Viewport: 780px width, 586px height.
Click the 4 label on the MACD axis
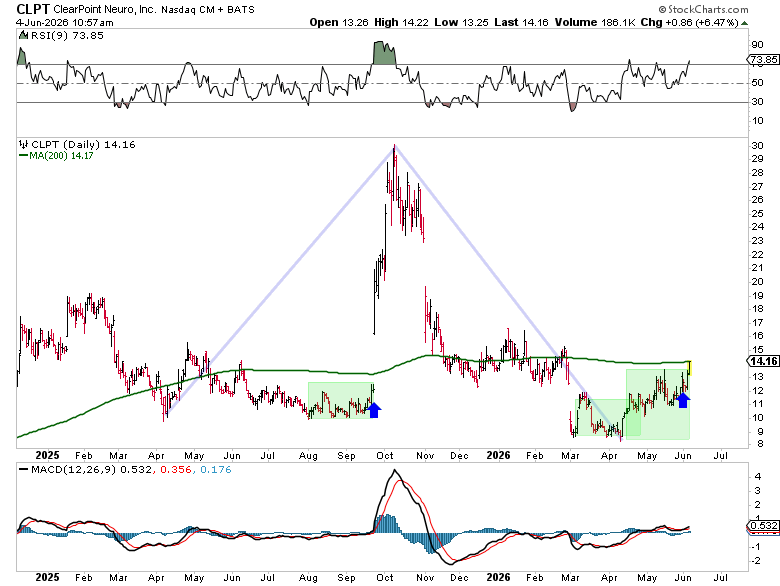758,477
